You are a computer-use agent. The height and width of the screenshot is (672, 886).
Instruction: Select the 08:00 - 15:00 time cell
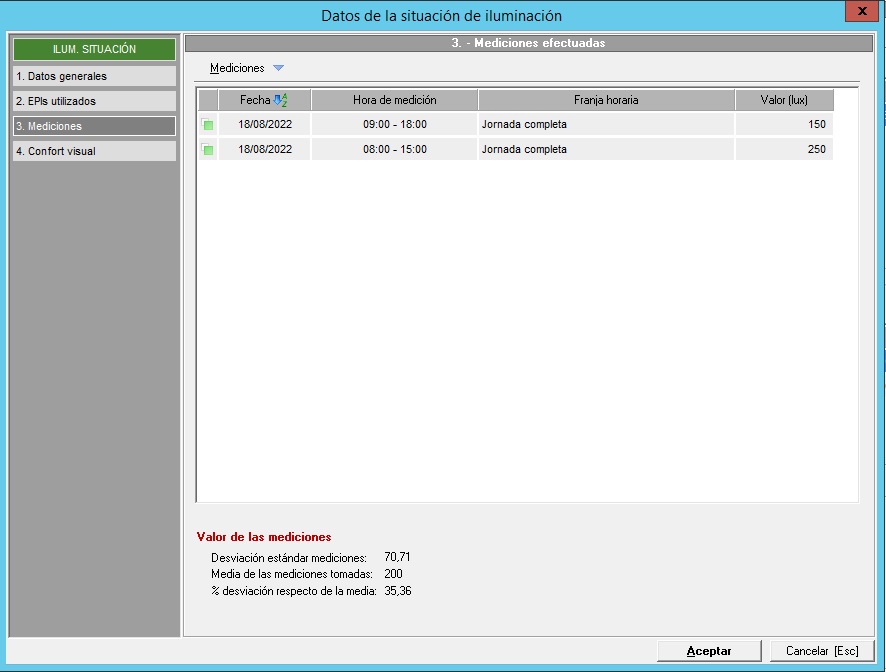pos(394,150)
